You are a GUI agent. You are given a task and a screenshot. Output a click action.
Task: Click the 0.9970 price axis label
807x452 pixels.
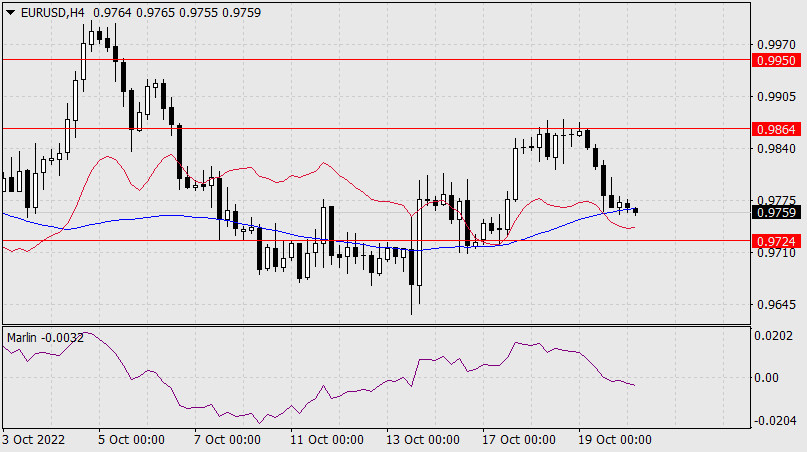(x=777, y=44)
